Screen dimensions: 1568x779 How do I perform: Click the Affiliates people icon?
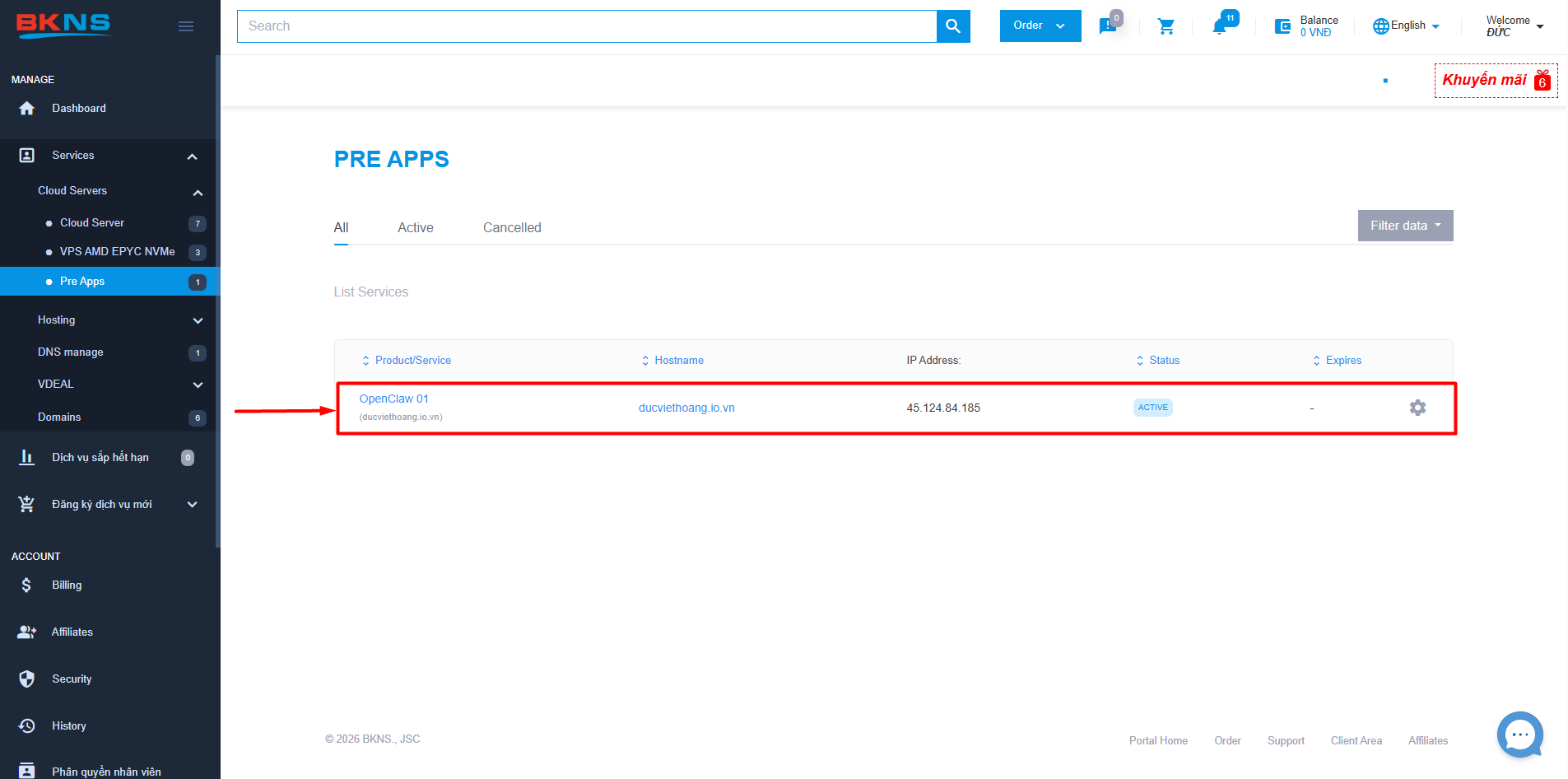(27, 632)
